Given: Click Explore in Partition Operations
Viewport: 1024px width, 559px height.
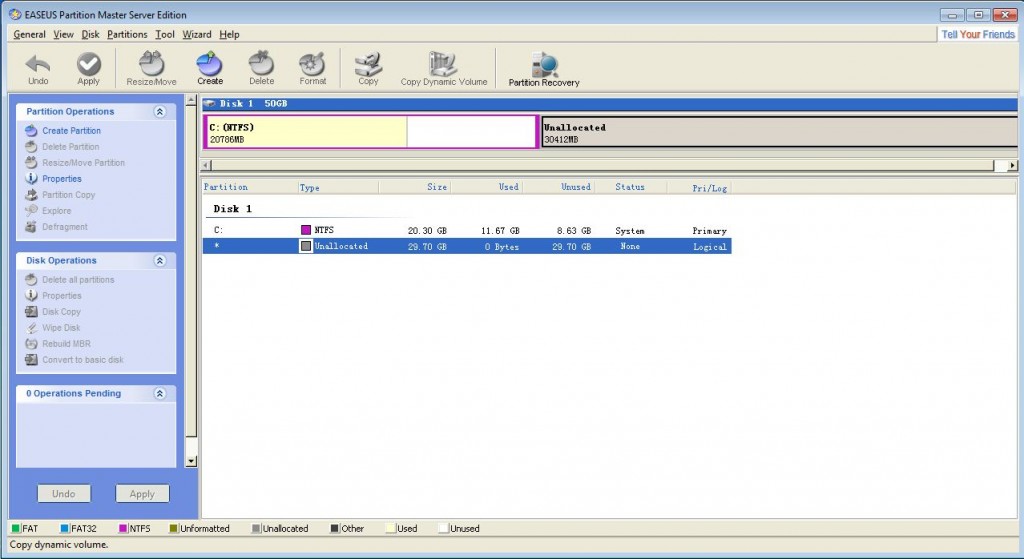Looking at the screenshot, I should coord(57,211).
